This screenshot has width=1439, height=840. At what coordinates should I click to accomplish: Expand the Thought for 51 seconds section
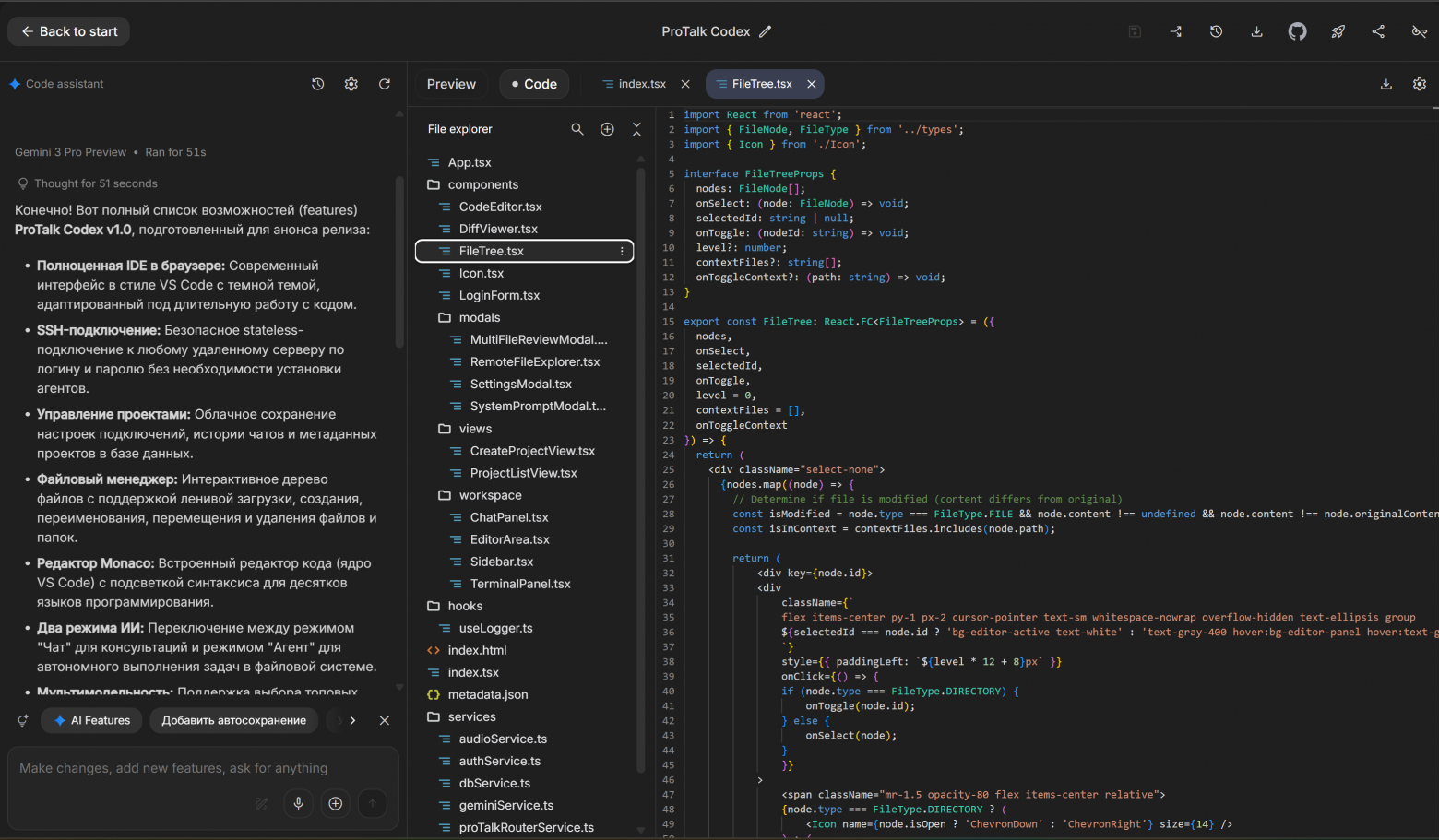(95, 183)
